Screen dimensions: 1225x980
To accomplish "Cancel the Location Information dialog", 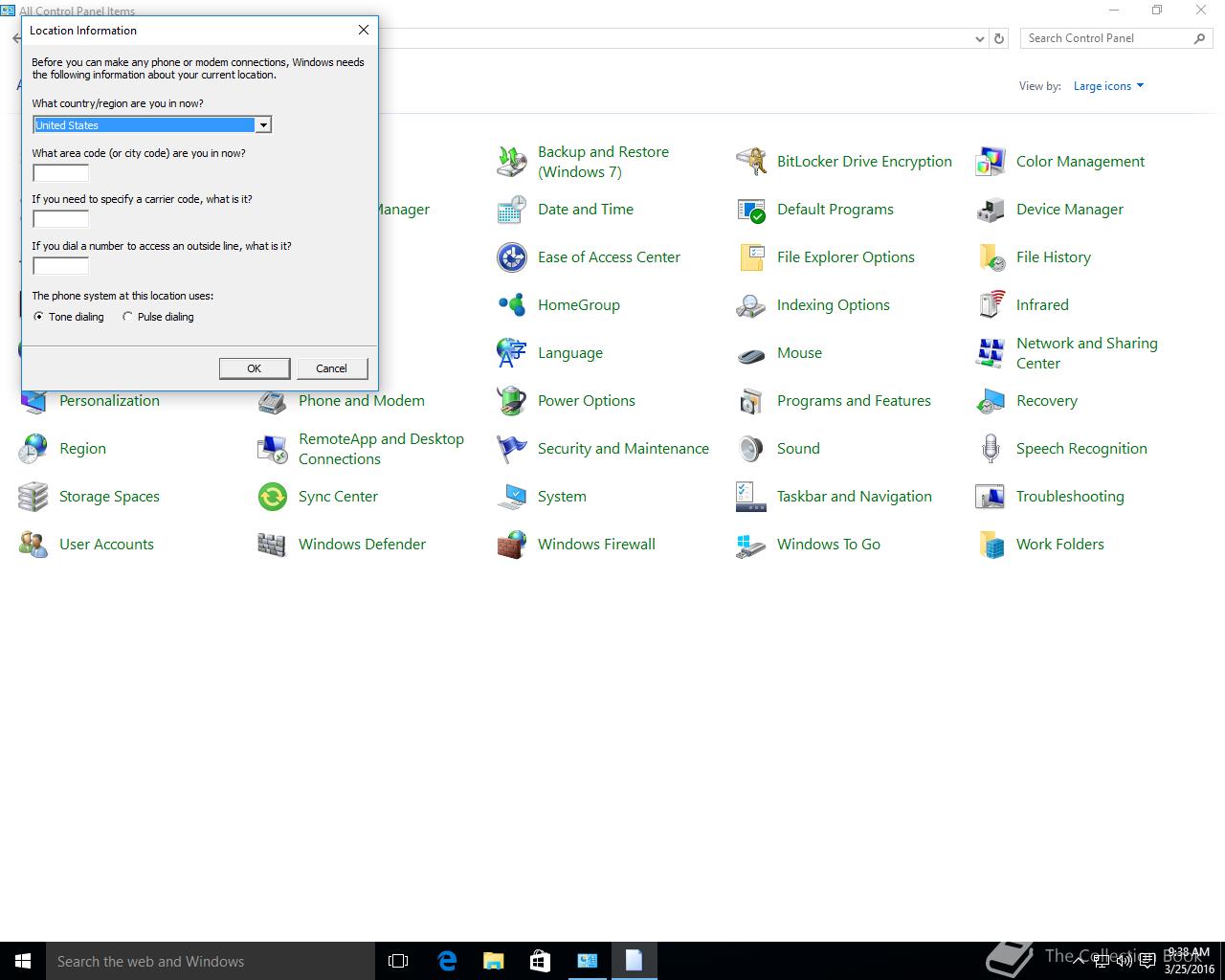I will (x=332, y=368).
